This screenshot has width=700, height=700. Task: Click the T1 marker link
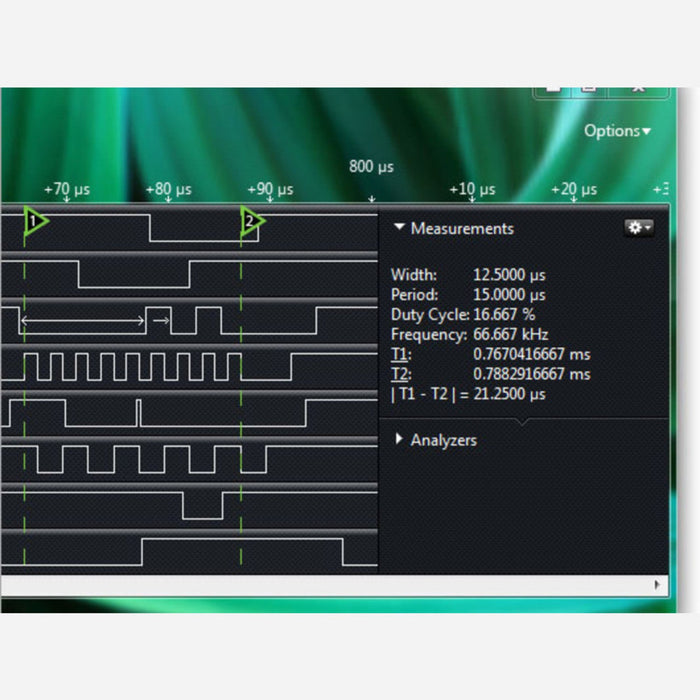tap(400, 354)
